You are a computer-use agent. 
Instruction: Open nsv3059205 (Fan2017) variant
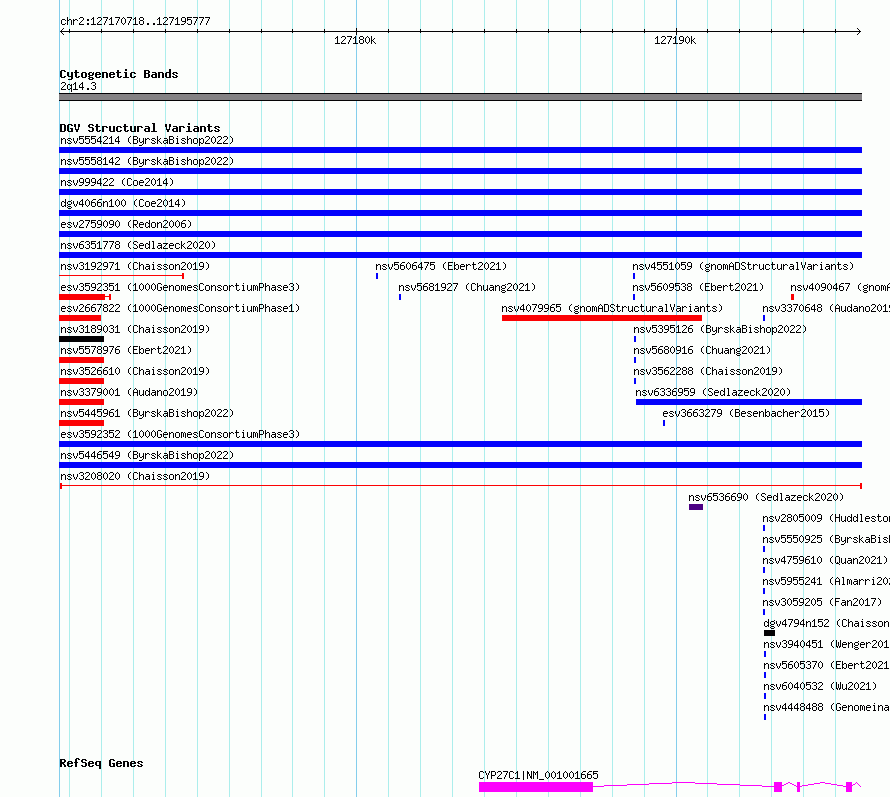click(822, 602)
